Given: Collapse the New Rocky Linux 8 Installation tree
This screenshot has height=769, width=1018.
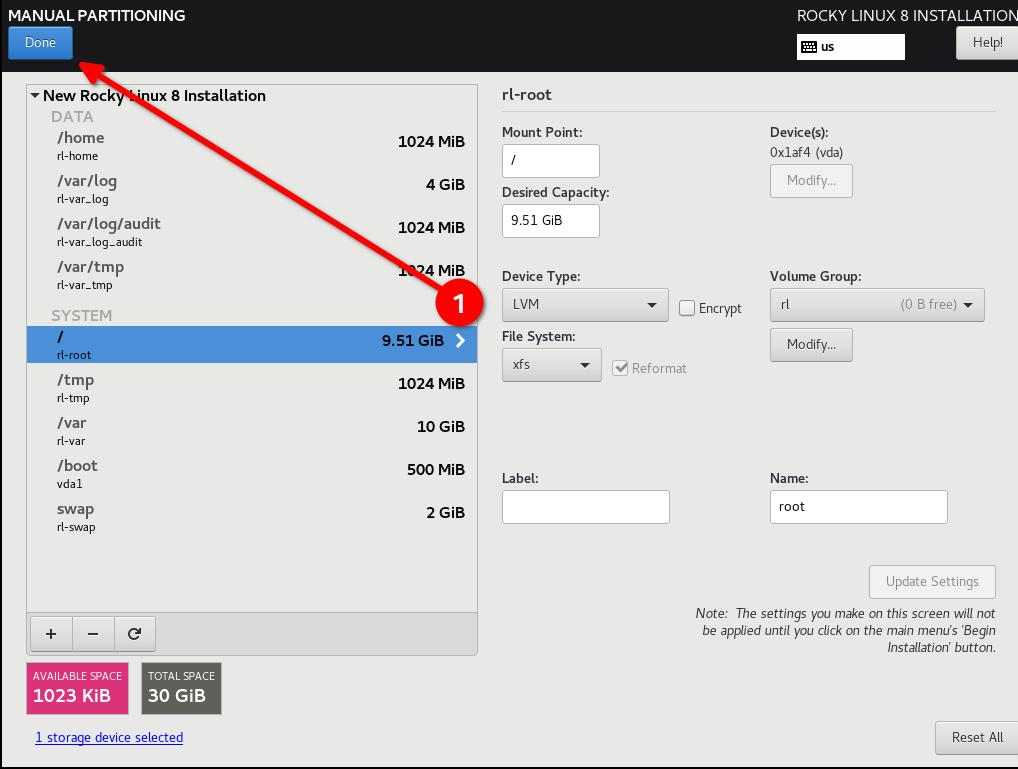Looking at the screenshot, I should (x=35, y=96).
